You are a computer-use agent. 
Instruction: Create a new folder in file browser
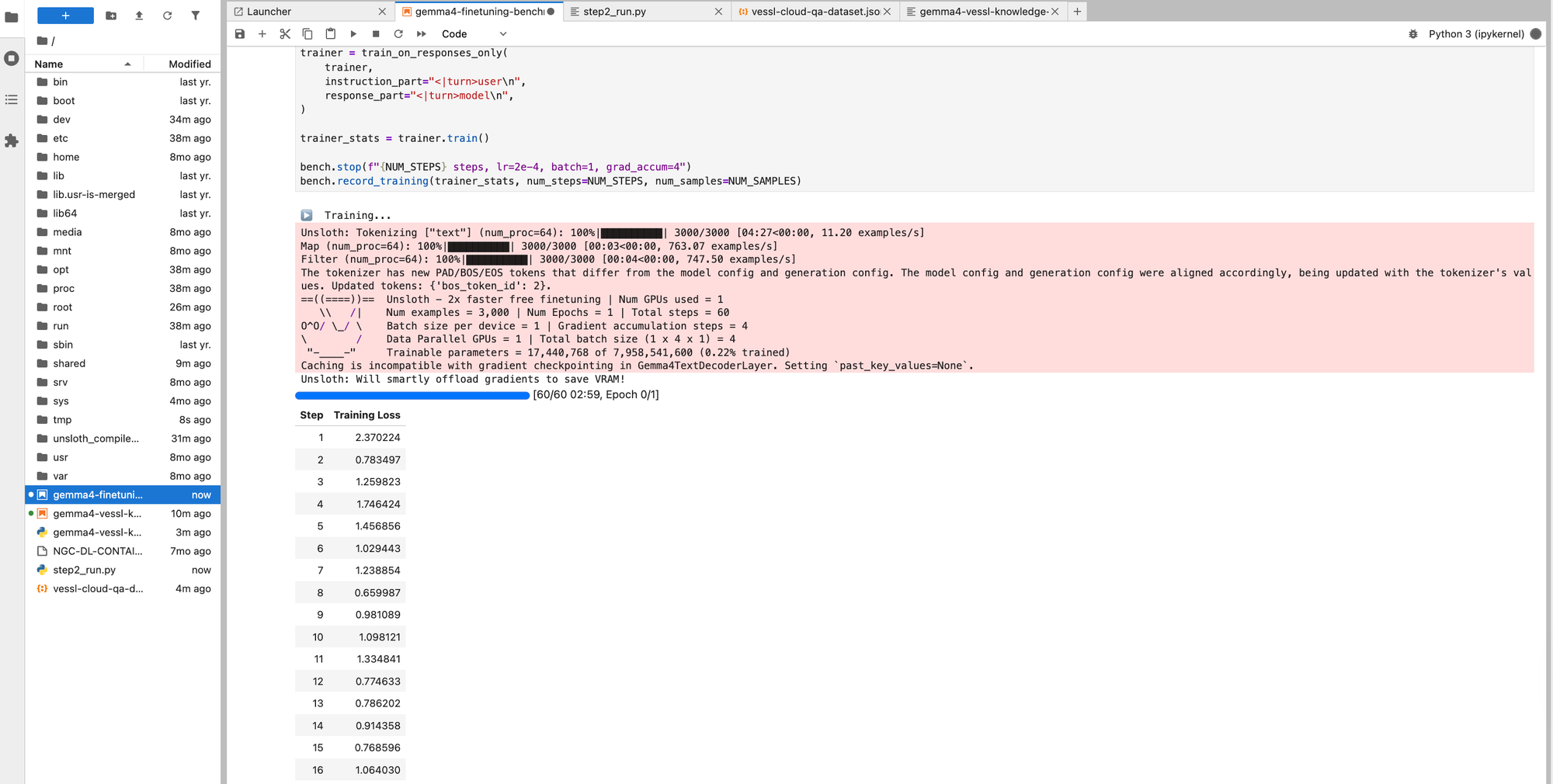click(111, 16)
